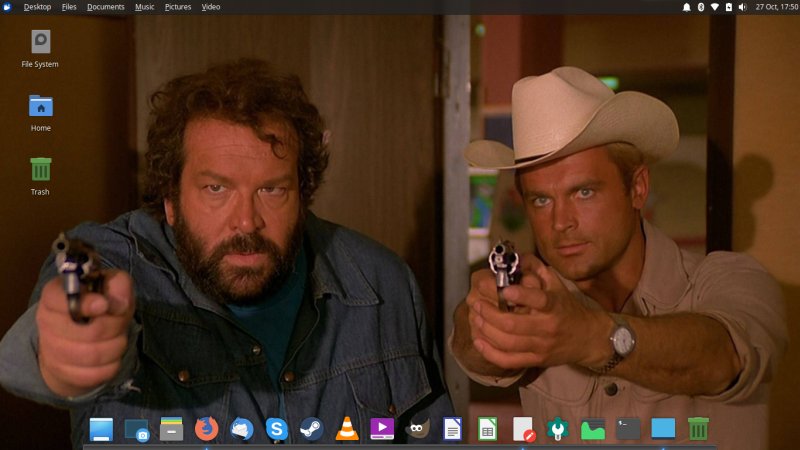Open the Files menu in the top panel
Viewport: 800px width, 450px height.
pos(69,7)
